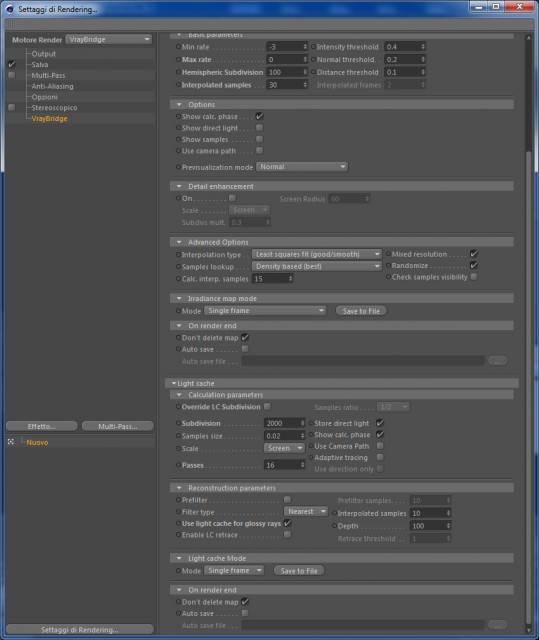Select the Nuovo render setting
Image resolution: width=539 pixels, height=640 pixels.
click(37, 442)
